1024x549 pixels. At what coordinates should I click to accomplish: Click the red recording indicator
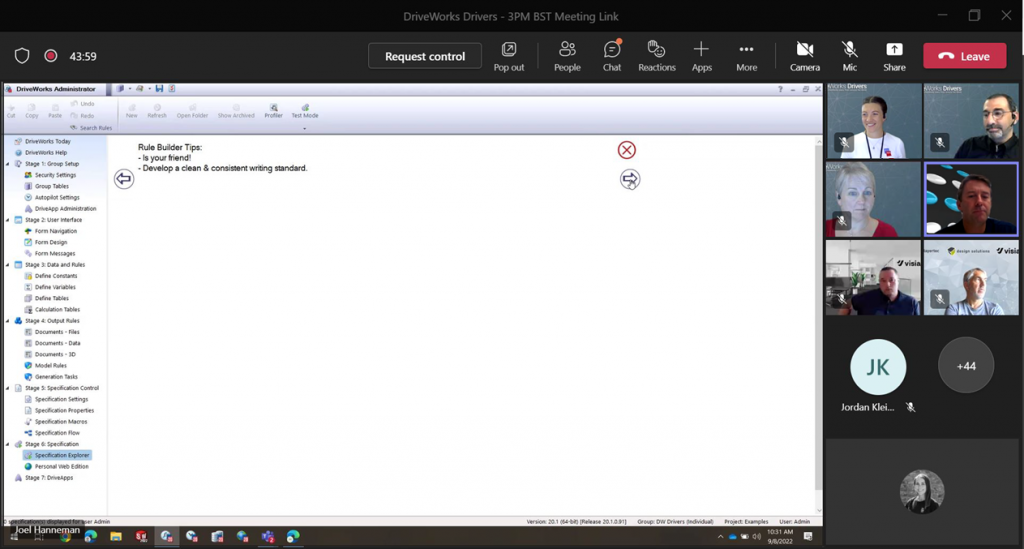coord(50,56)
